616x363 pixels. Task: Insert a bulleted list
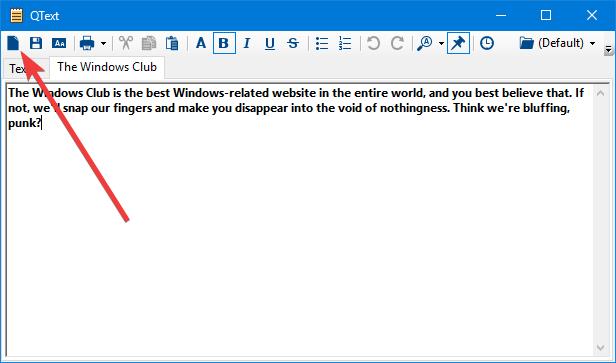click(x=322, y=43)
